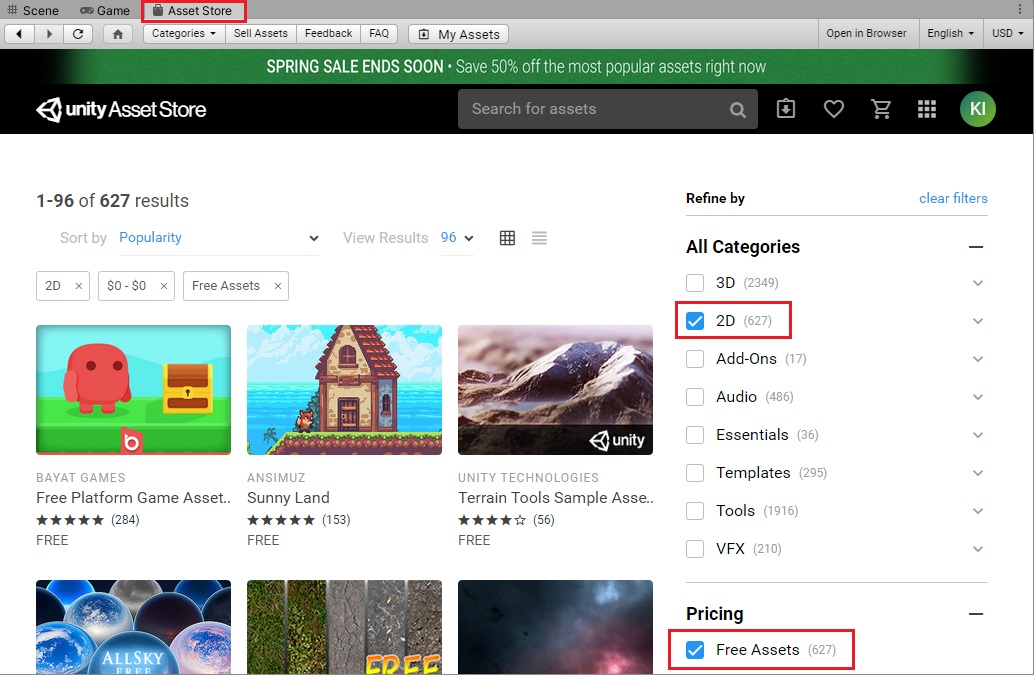Remove the 2D filter tag
1035x677 pixels.
tap(79, 286)
